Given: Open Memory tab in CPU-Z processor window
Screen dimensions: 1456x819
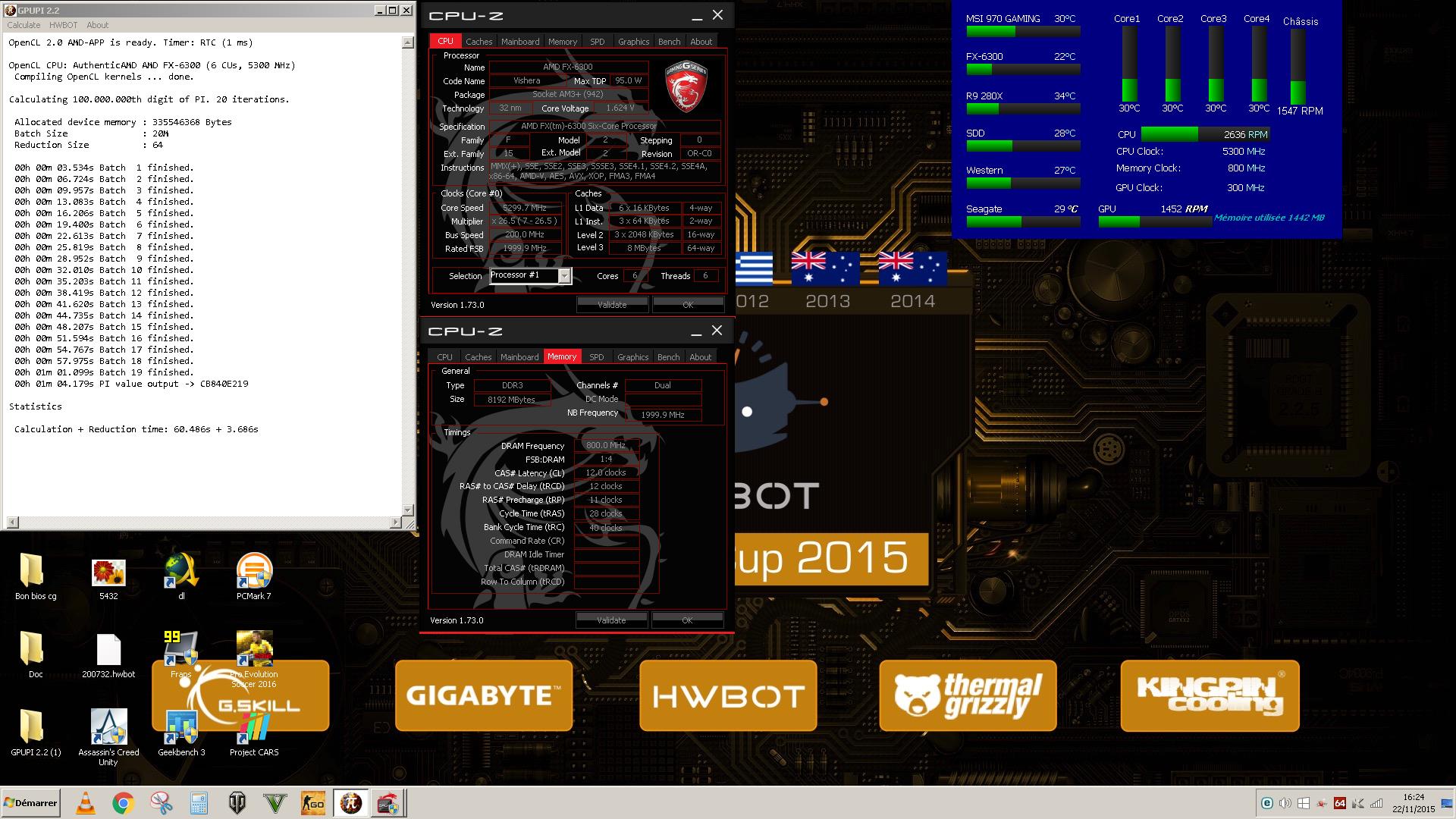Looking at the screenshot, I should (x=563, y=42).
